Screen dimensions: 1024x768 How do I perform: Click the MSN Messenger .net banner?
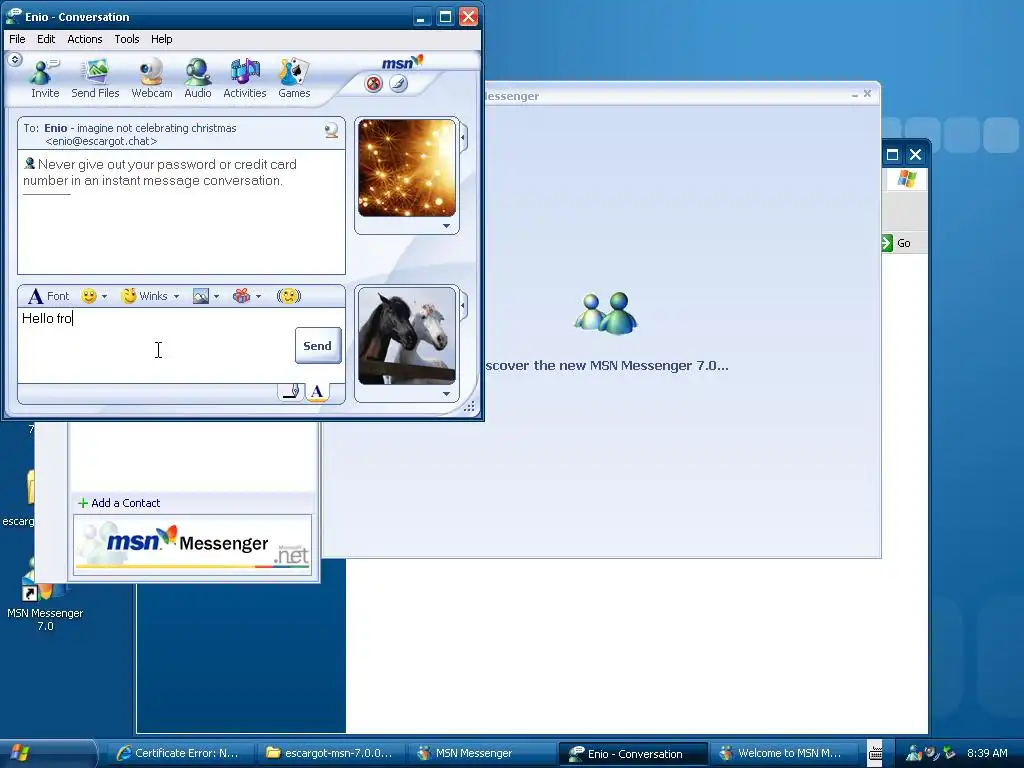pos(192,545)
